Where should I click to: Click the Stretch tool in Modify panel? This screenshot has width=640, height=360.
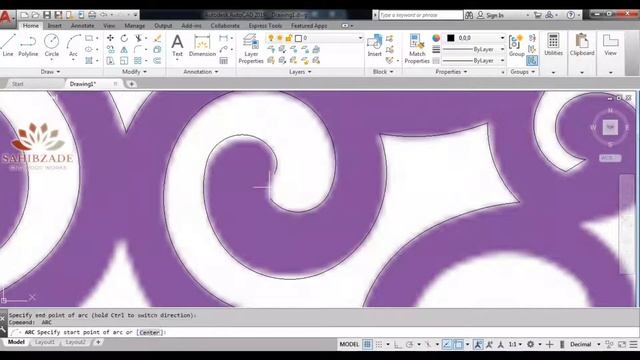110,61
